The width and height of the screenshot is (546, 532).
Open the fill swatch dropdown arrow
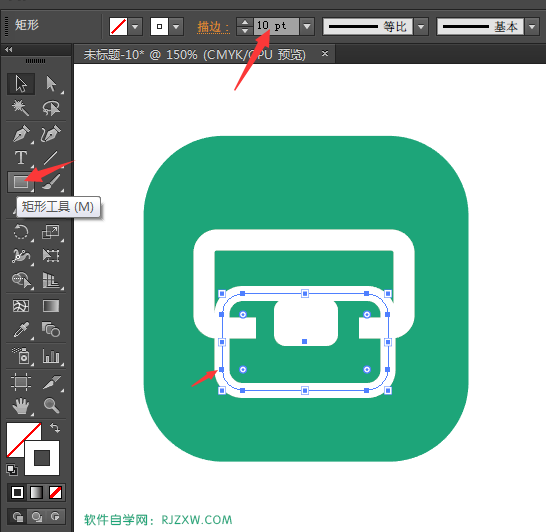135,26
